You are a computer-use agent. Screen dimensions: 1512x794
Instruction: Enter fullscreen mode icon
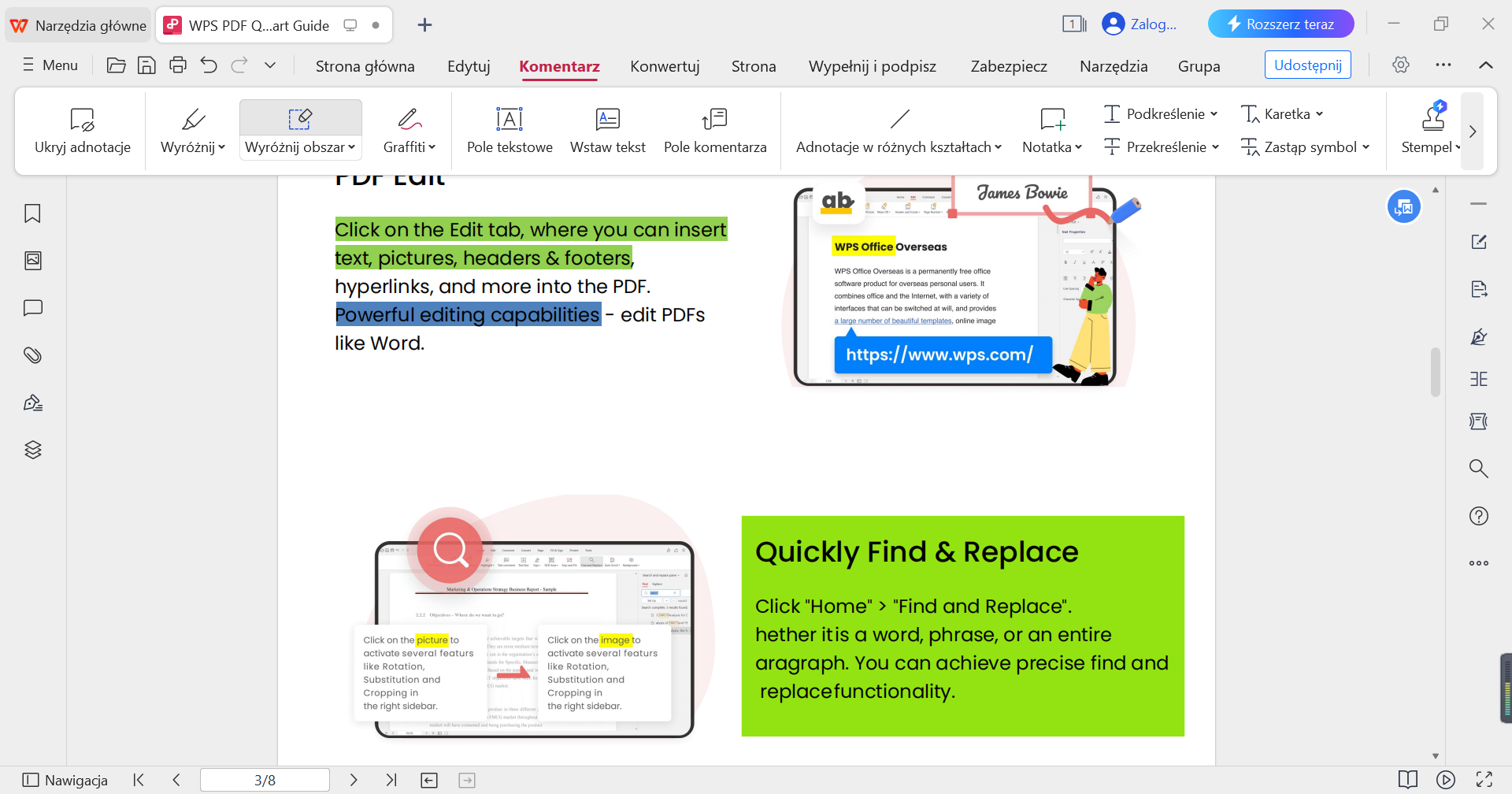click(x=1484, y=780)
